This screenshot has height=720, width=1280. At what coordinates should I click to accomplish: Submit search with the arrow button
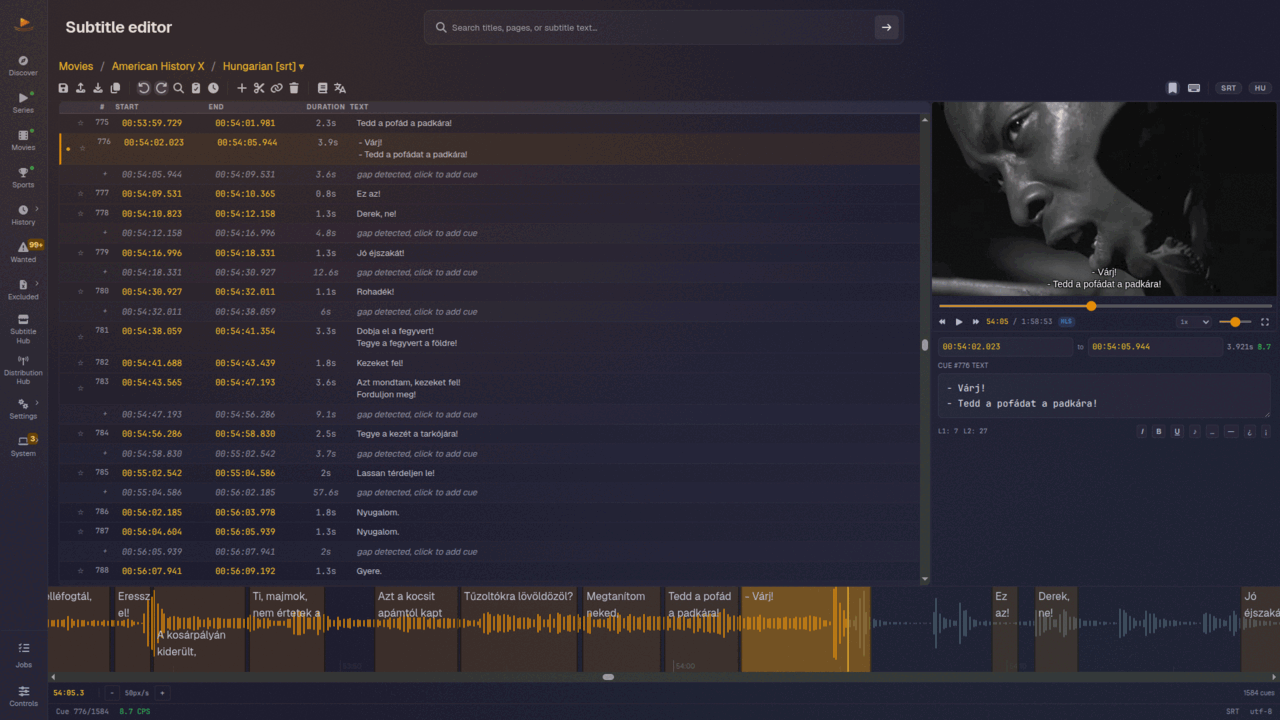tap(886, 28)
